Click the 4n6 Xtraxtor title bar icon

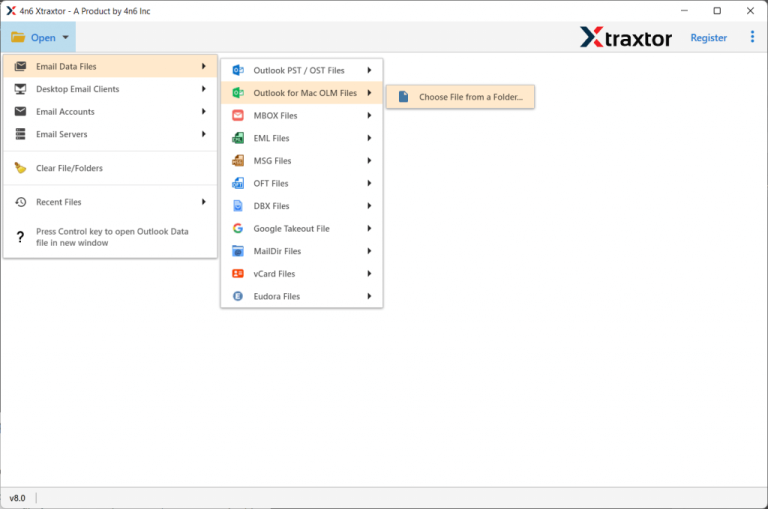click(11, 10)
